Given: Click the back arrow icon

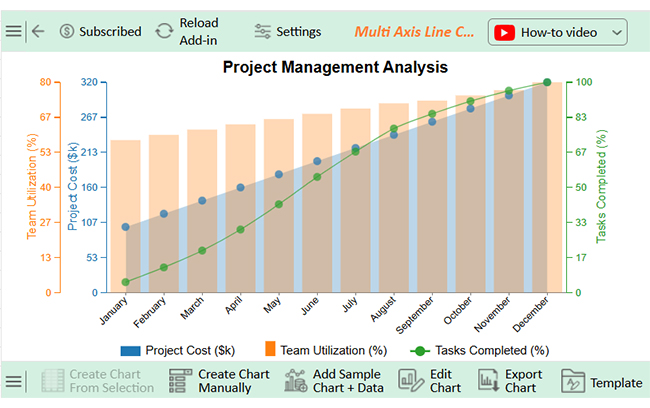Looking at the screenshot, I should [38, 31].
